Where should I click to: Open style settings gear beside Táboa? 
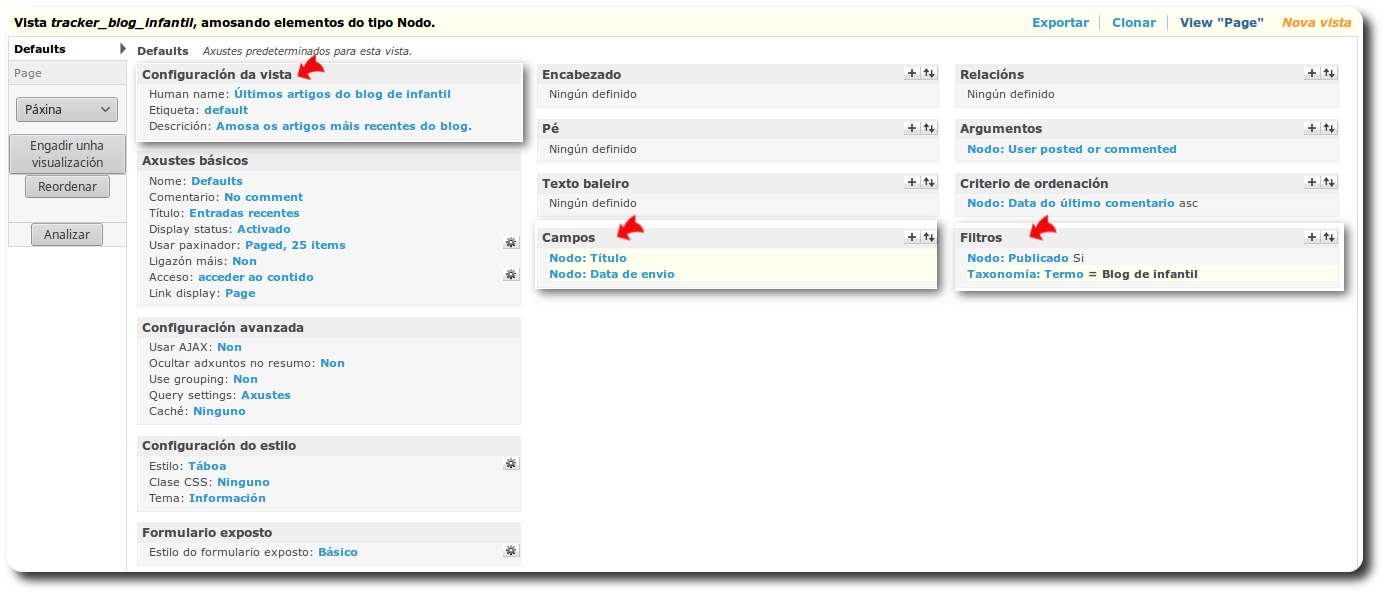tap(511, 463)
